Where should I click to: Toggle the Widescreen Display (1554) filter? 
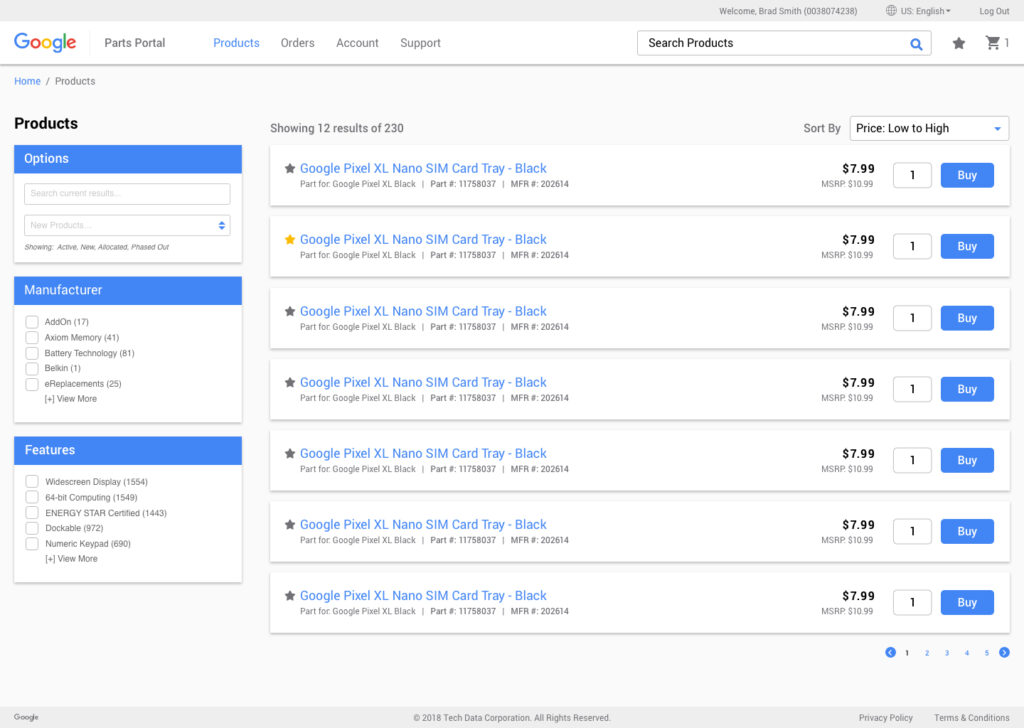tap(32, 482)
